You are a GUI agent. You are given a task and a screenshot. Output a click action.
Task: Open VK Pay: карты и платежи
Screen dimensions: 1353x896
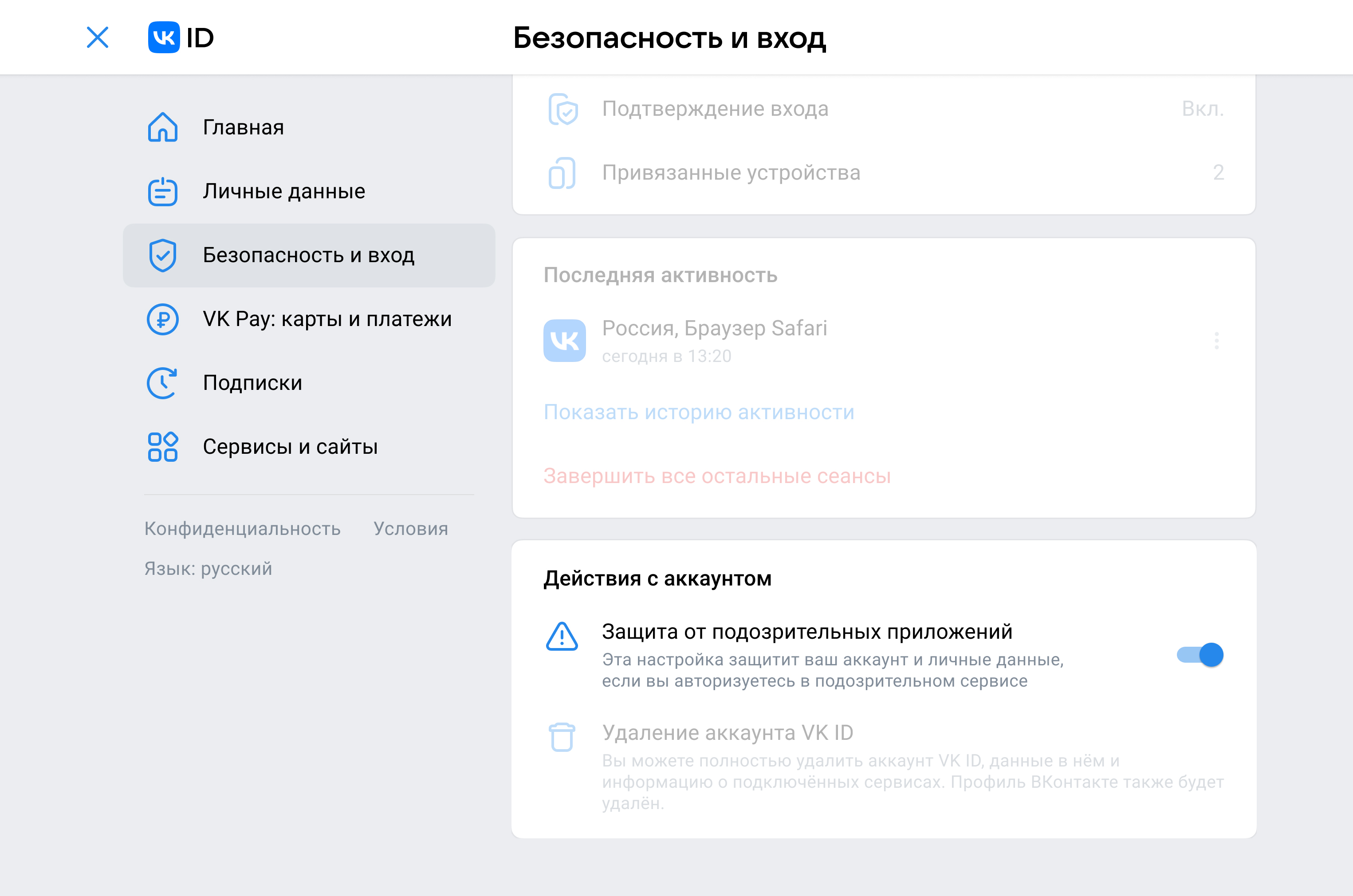pyautogui.click(x=309, y=319)
